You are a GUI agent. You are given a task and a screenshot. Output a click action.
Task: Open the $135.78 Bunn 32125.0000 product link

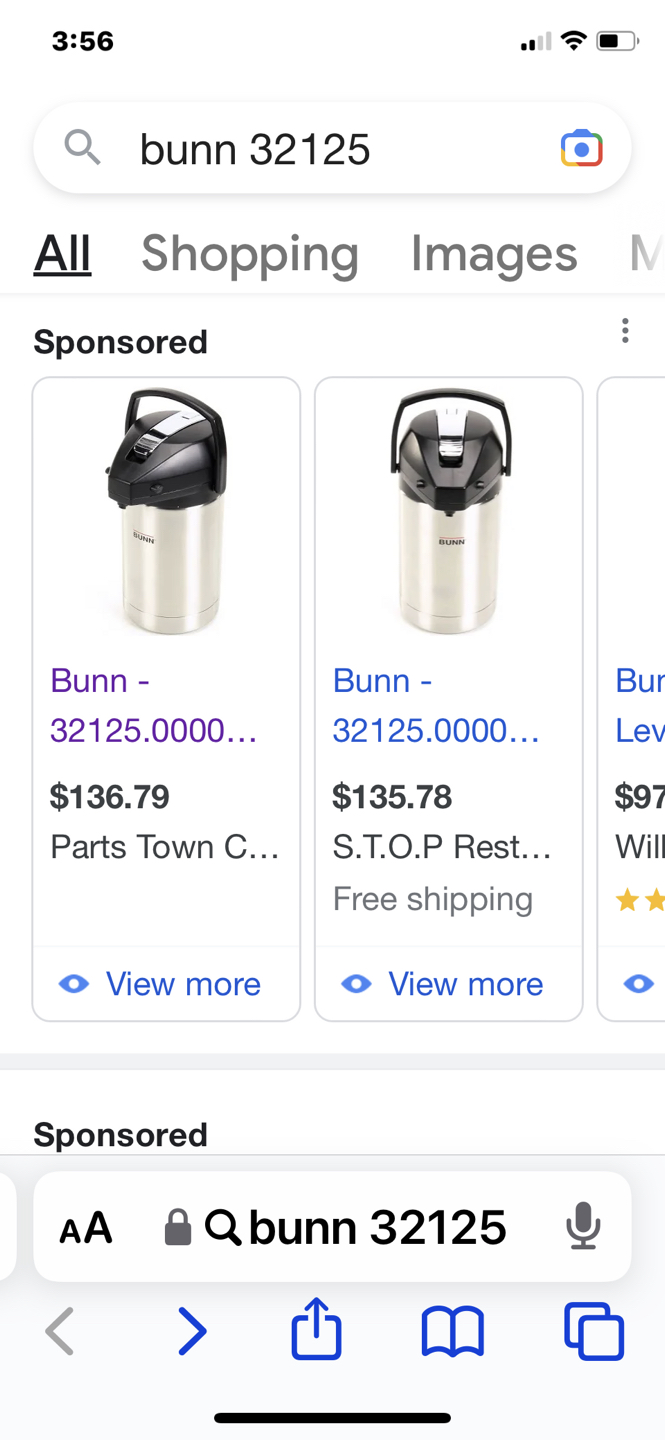pyautogui.click(x=436, y=705)
